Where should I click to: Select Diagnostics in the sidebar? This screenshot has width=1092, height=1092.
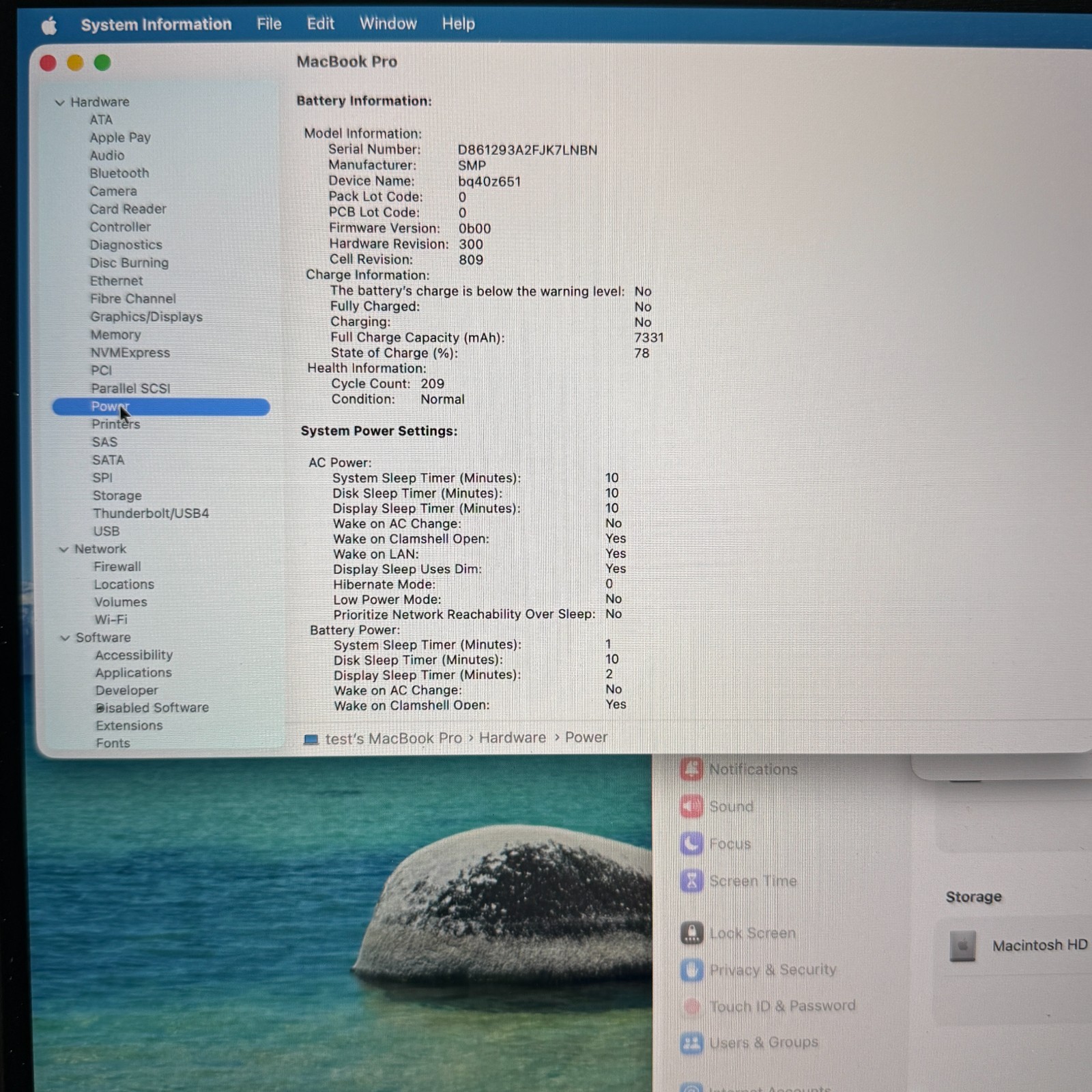click(x=126, y=244)
